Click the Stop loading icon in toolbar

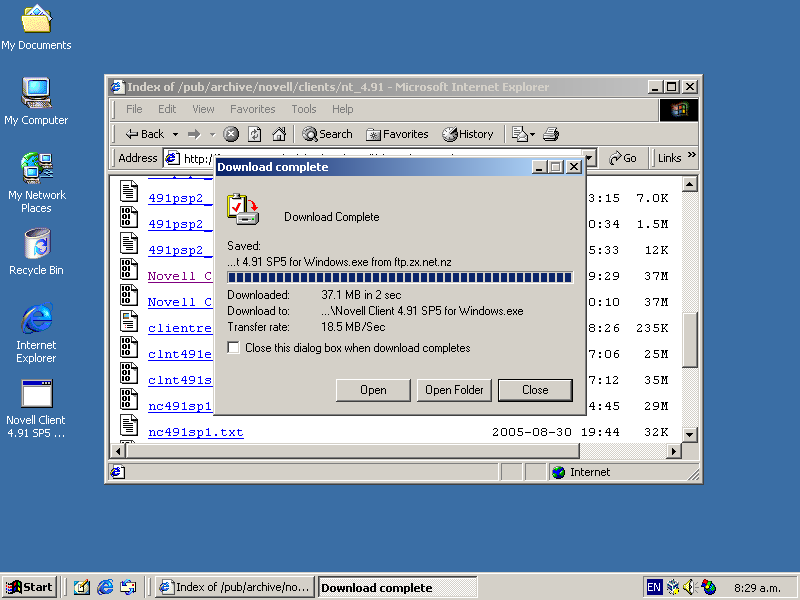[x=231, y=134]
